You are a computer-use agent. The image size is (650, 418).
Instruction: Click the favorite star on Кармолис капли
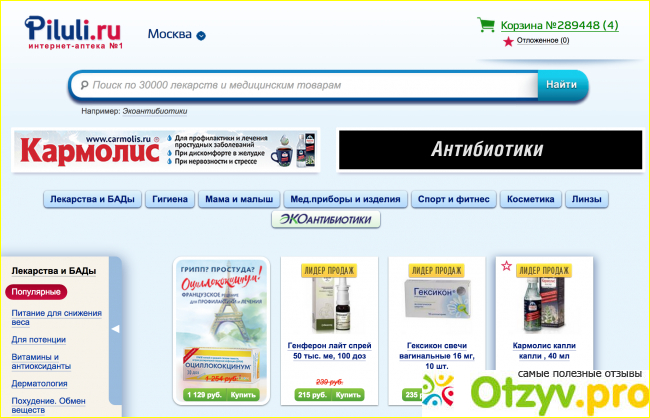coord(505,266)
